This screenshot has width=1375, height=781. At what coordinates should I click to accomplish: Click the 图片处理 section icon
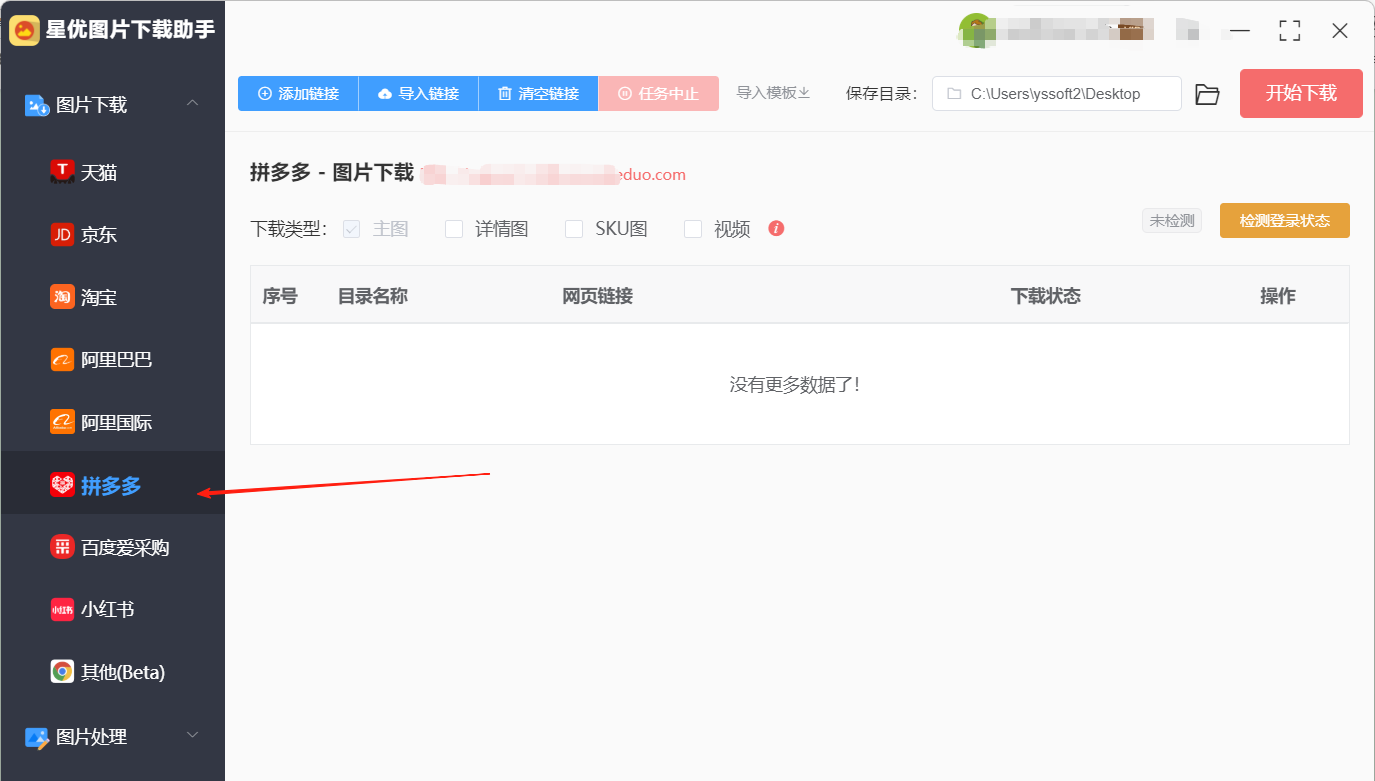[37, 737]
